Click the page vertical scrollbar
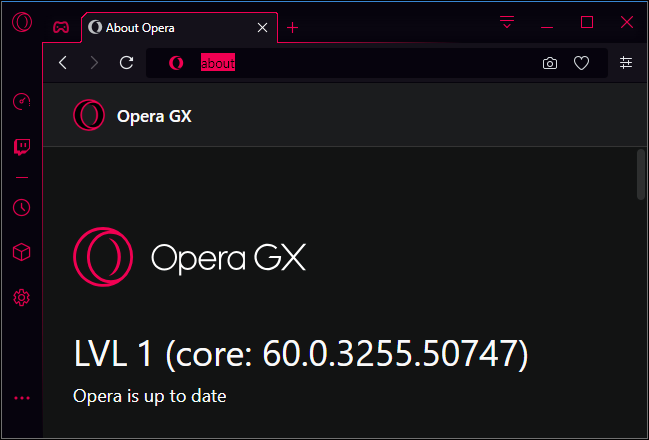649x440 pixels. pyautogui.click(x=640, y=173)
